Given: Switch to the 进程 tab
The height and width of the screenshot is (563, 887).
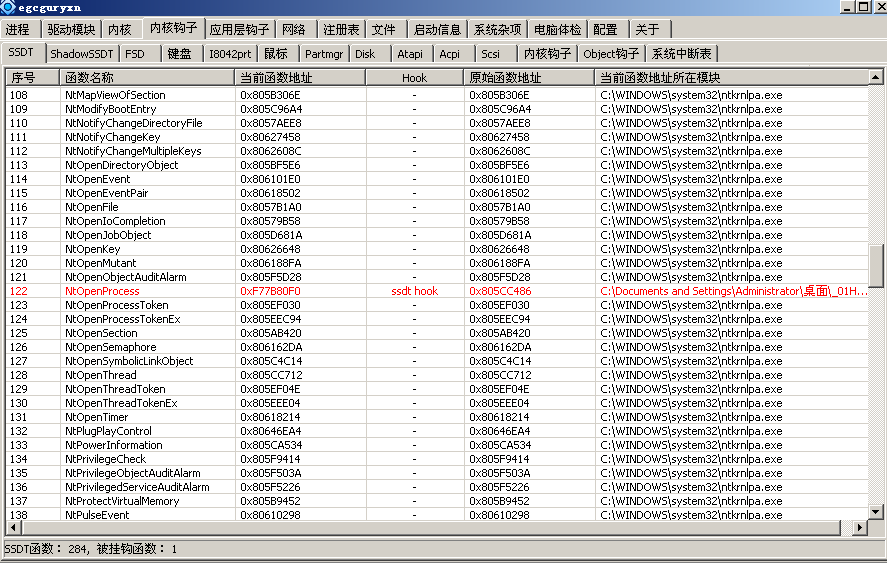Looking at the screenshot, I should pos(18,29).
